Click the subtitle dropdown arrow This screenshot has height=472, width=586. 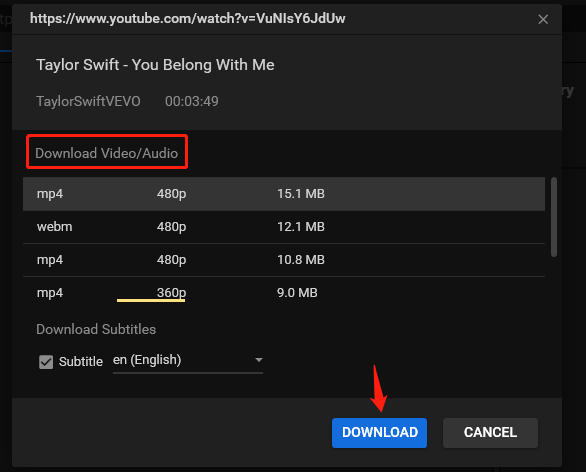click(x=259, y=360)
